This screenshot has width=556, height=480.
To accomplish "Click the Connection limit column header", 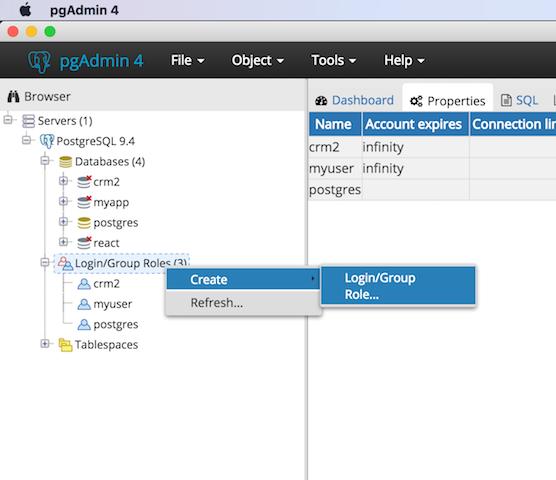I will pyautogui.click(x=513, y=124).
